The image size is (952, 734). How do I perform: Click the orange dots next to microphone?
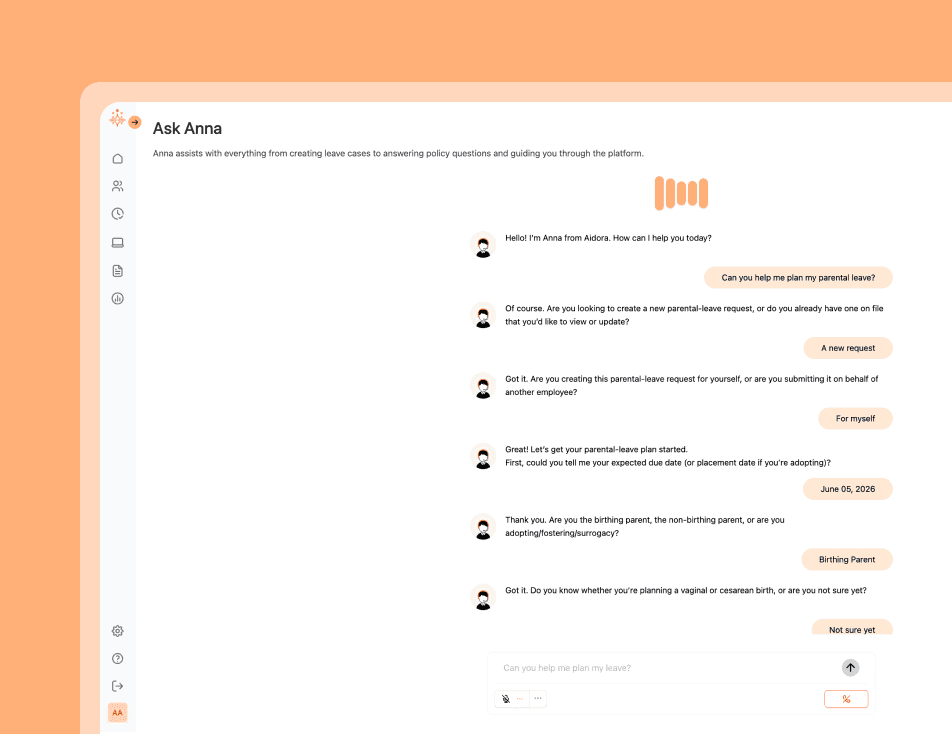pyautogui.click(x=519, y=699)
